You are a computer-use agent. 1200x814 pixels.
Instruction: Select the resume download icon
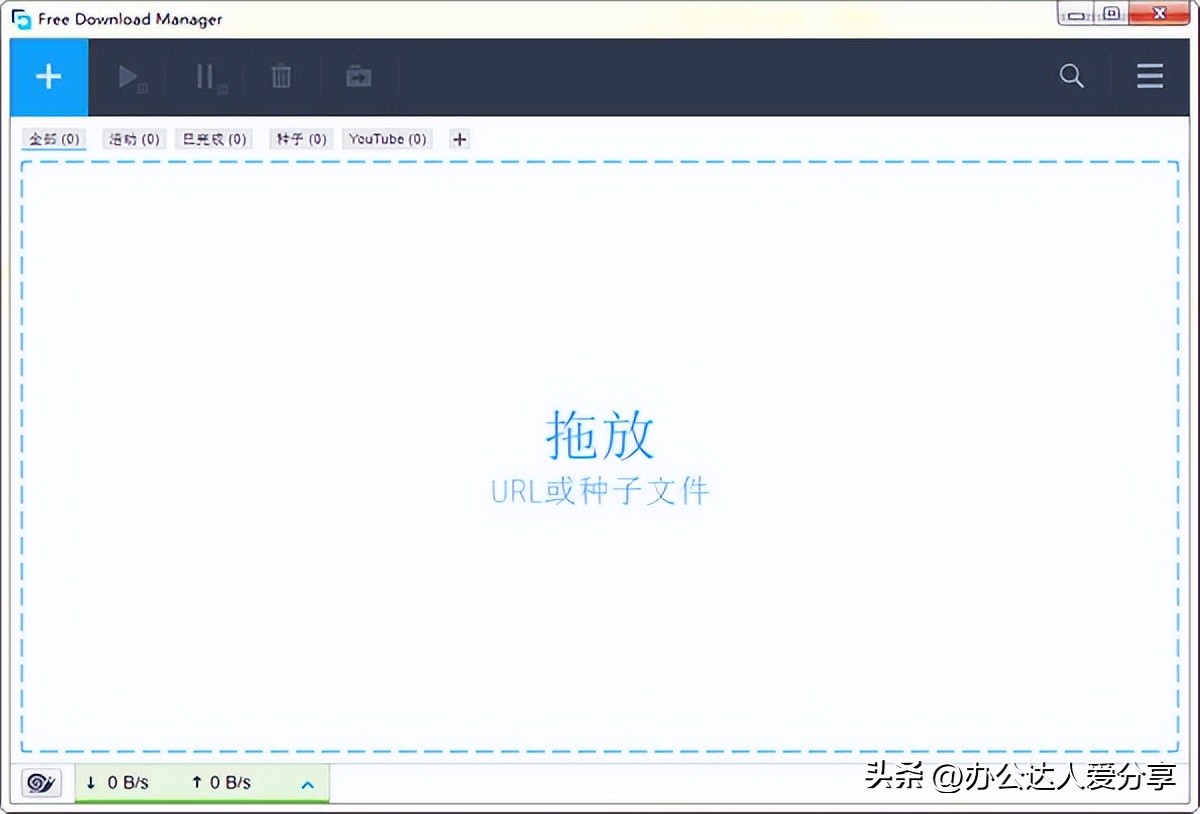[132, 76]
